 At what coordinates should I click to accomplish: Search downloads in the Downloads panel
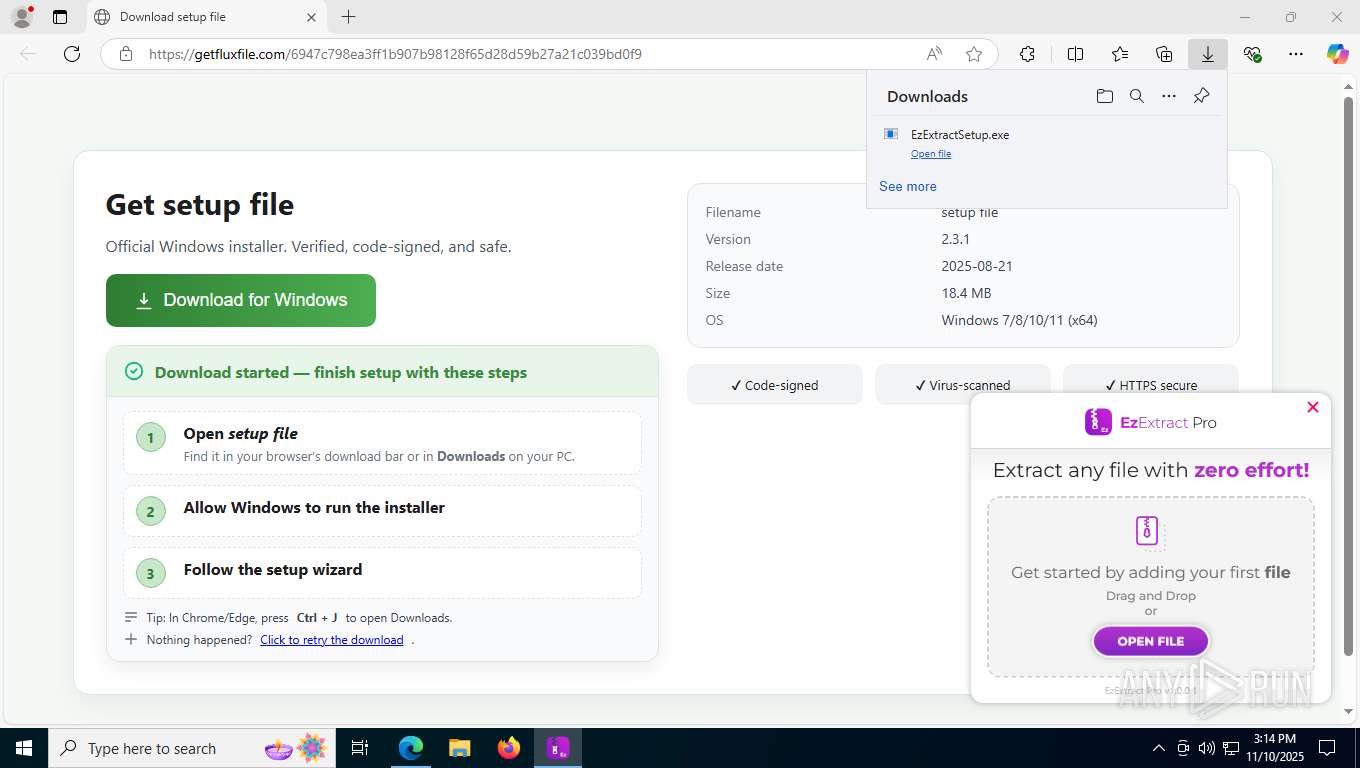(1136, 96)
